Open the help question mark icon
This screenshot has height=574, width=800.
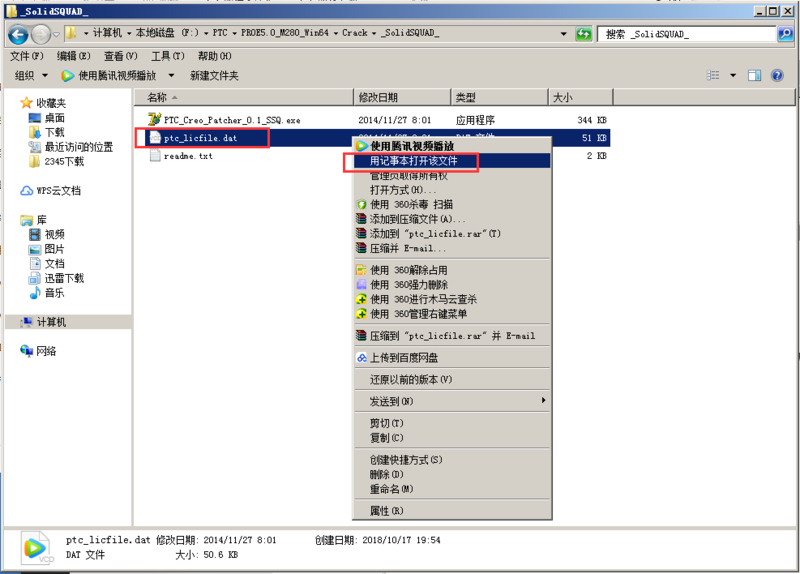(x=777, y=76)
